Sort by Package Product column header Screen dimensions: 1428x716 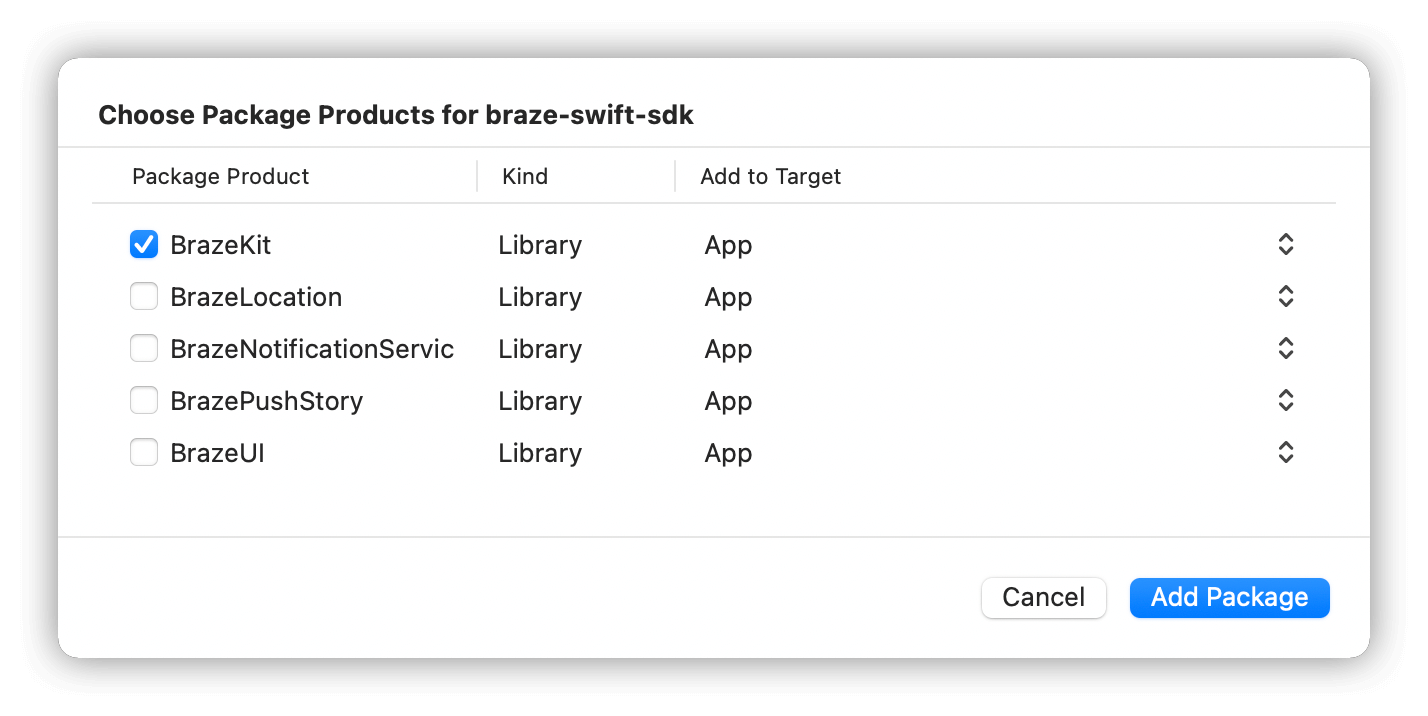220,176
